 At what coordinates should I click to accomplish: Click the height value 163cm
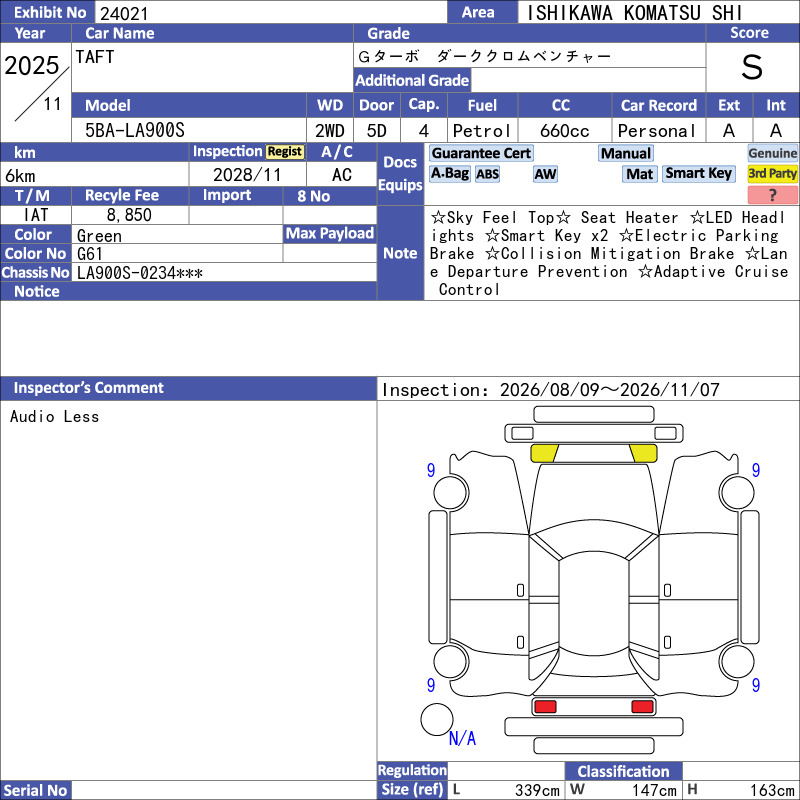point(772,790)
